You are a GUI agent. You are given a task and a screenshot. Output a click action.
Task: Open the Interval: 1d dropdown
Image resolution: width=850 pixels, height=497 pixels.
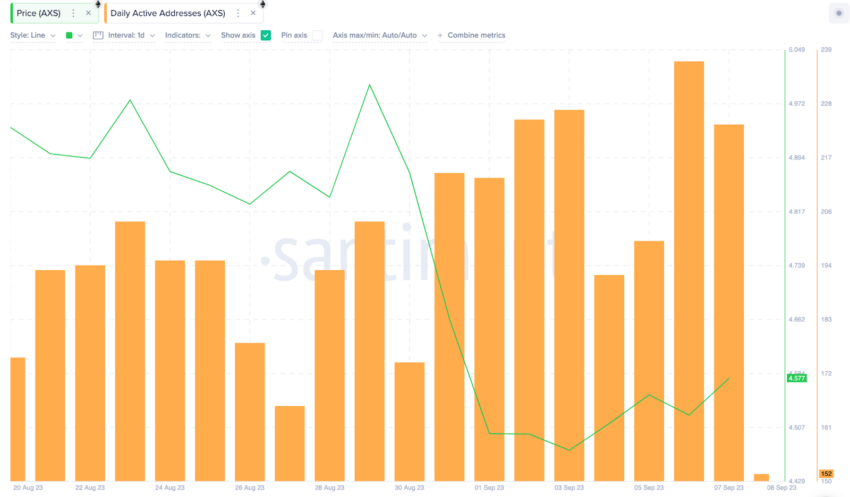(131, 35)
